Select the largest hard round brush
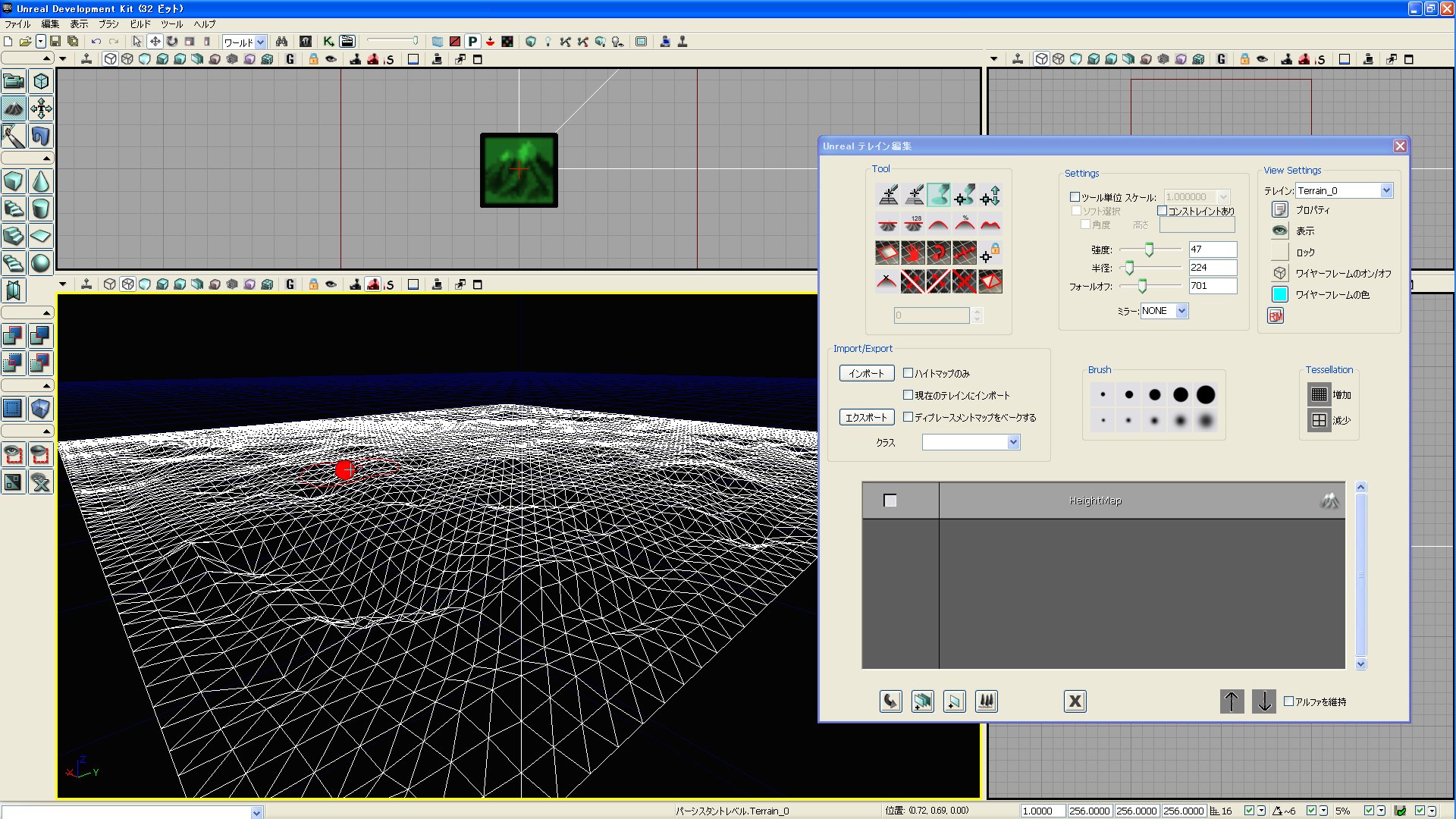This screenshot has height=819, width=1456. coord(1206,394)
